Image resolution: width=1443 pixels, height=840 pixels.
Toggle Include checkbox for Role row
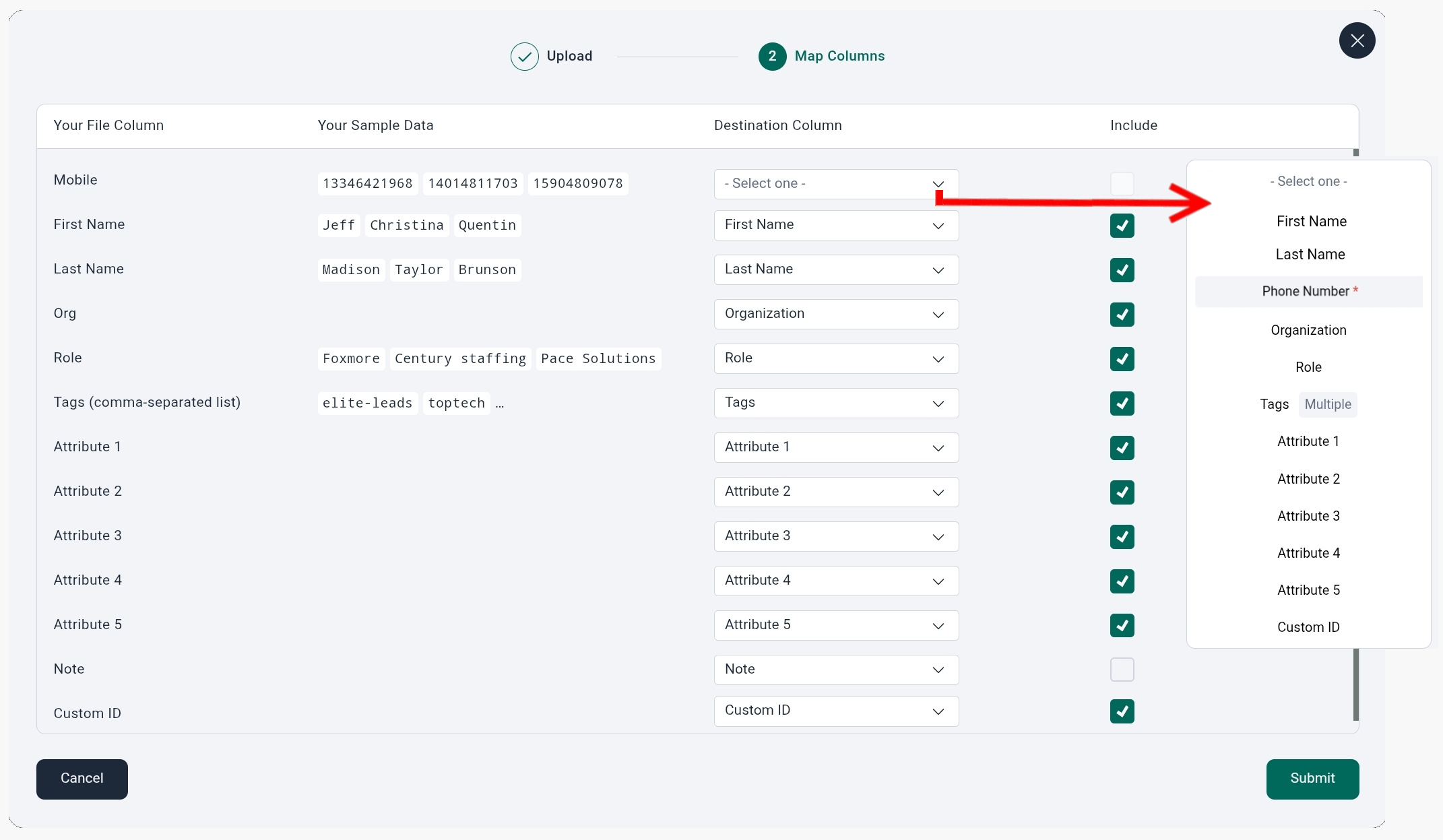pos(1122,359)
